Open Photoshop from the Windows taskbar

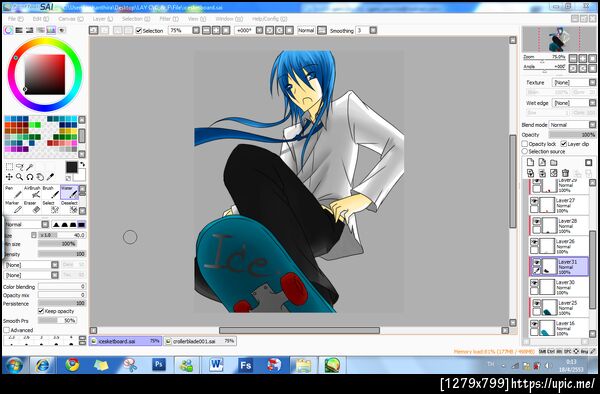pyautogui.click(x=158, y=365)
